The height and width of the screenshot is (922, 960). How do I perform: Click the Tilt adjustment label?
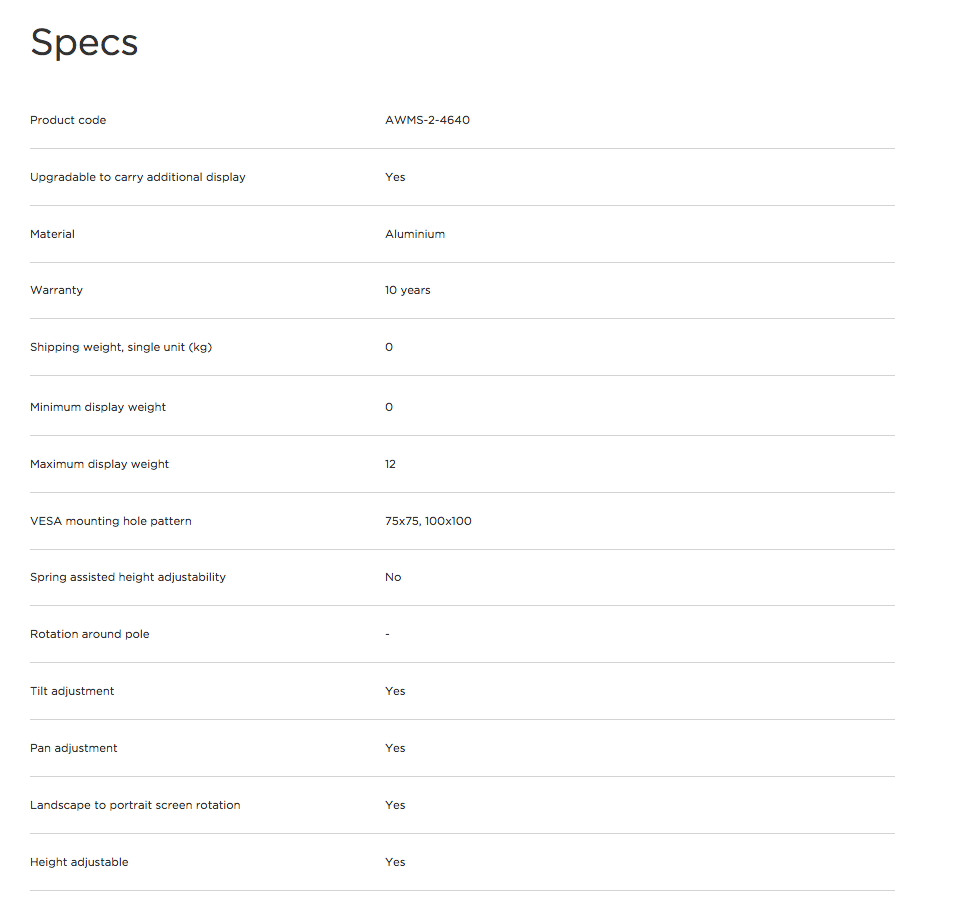coord(72,691)
